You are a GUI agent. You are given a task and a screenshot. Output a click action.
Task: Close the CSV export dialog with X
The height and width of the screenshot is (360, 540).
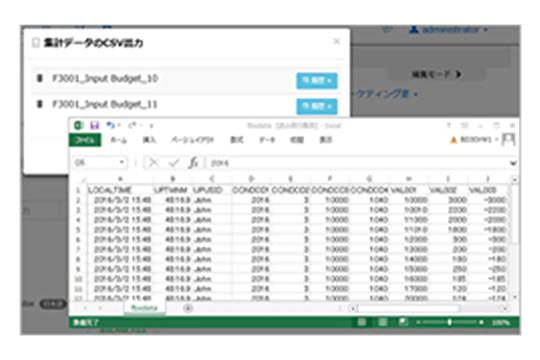[x=337, y=41]
